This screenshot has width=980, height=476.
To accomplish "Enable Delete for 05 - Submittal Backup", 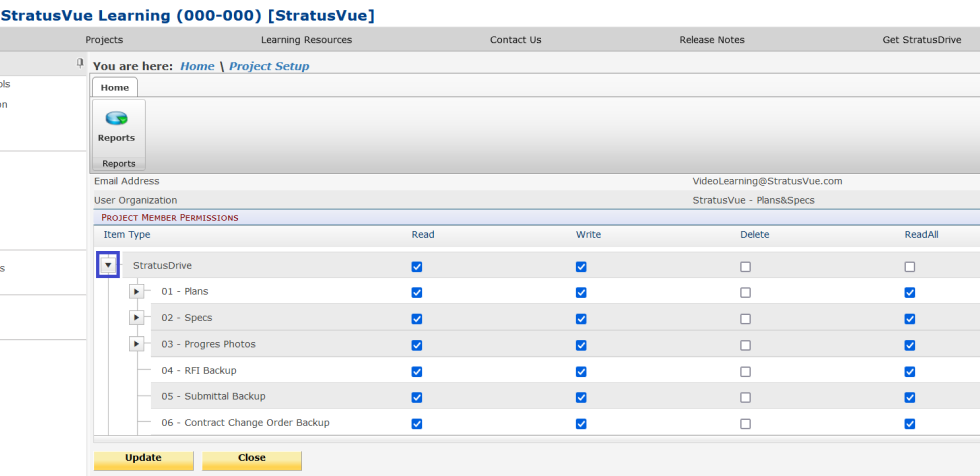I will (746, 397).
